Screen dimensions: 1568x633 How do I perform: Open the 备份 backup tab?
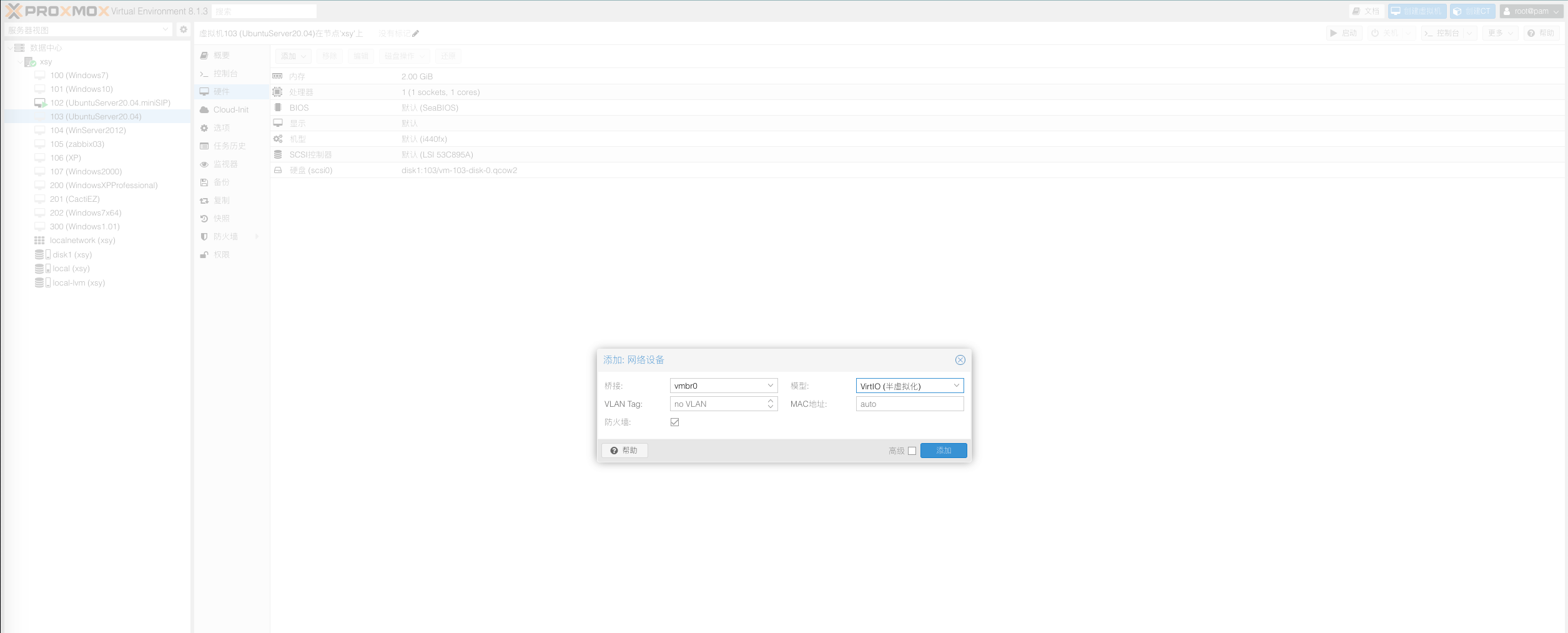point(232,182)
